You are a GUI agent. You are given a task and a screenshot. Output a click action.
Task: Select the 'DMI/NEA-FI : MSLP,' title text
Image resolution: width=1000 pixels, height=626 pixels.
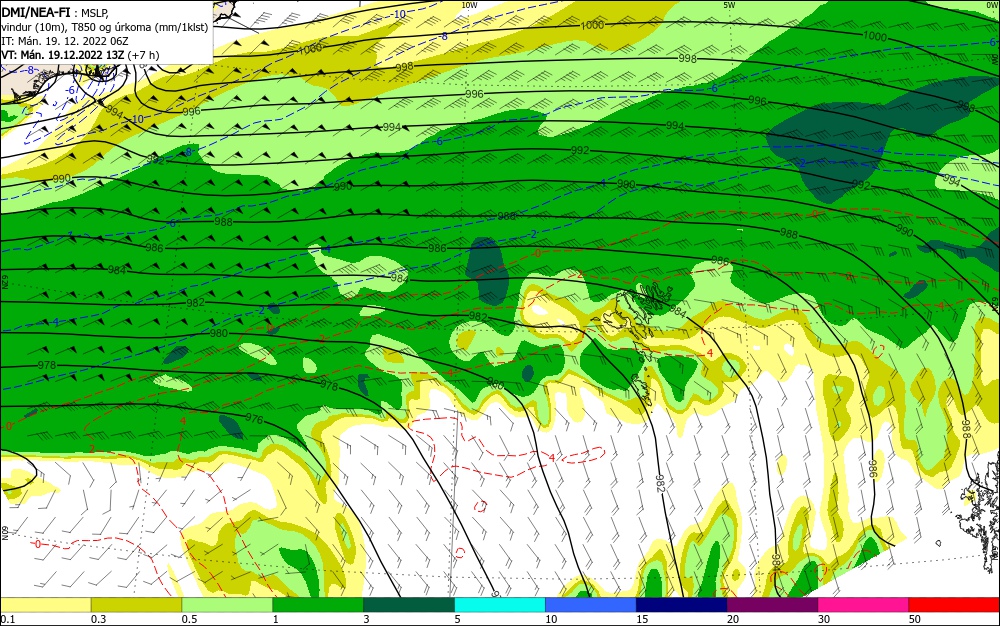(x=55, y=12)
